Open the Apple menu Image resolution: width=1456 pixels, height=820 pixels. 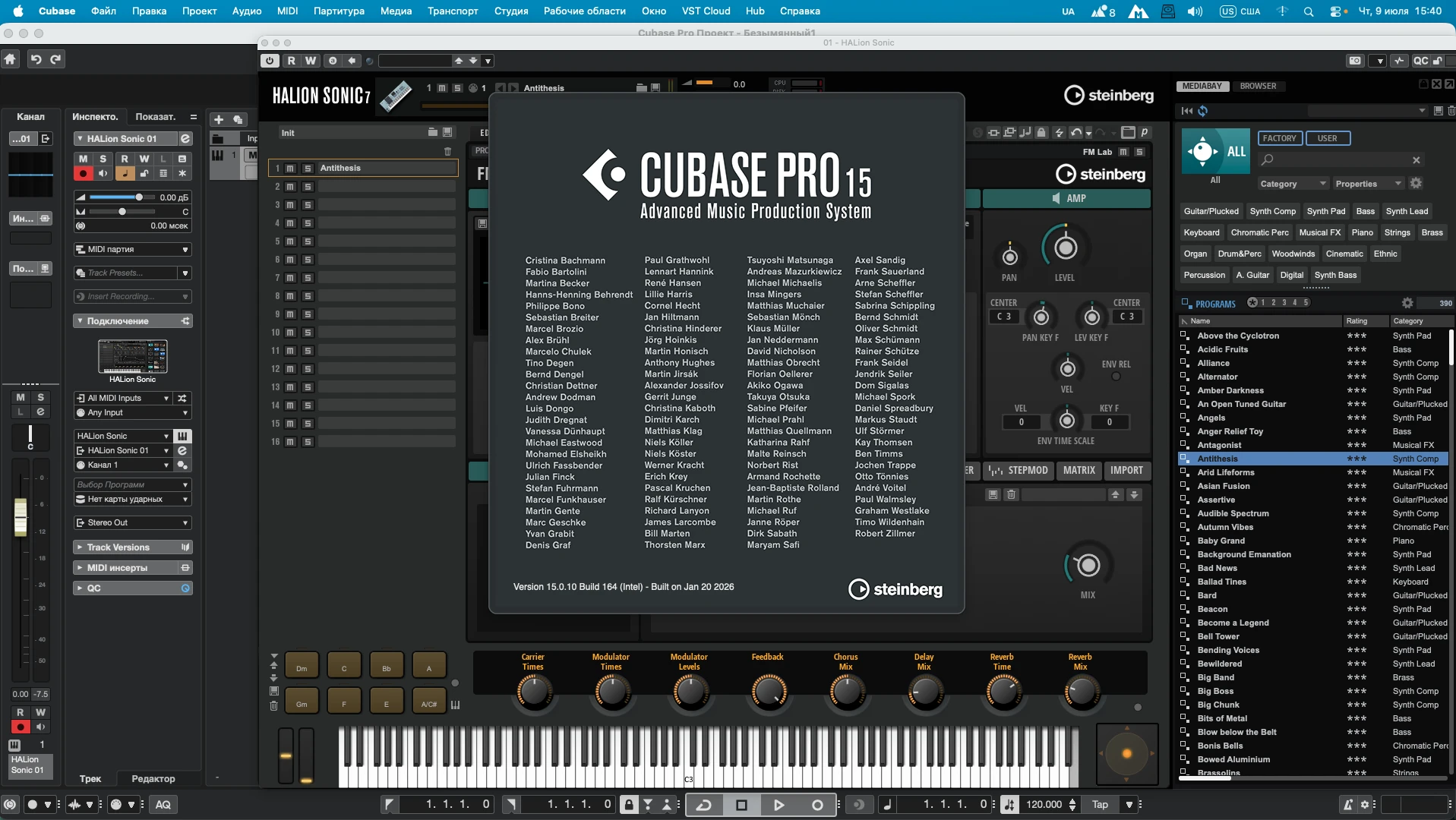pos(18,11)
